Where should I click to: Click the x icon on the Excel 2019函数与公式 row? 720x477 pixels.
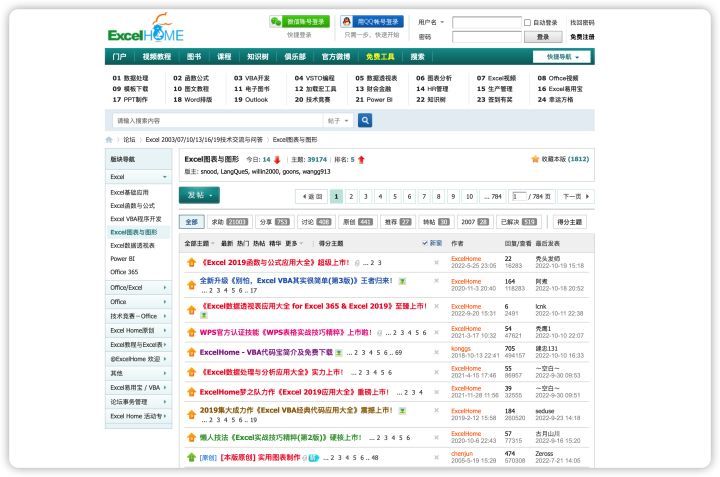[436, 263]
